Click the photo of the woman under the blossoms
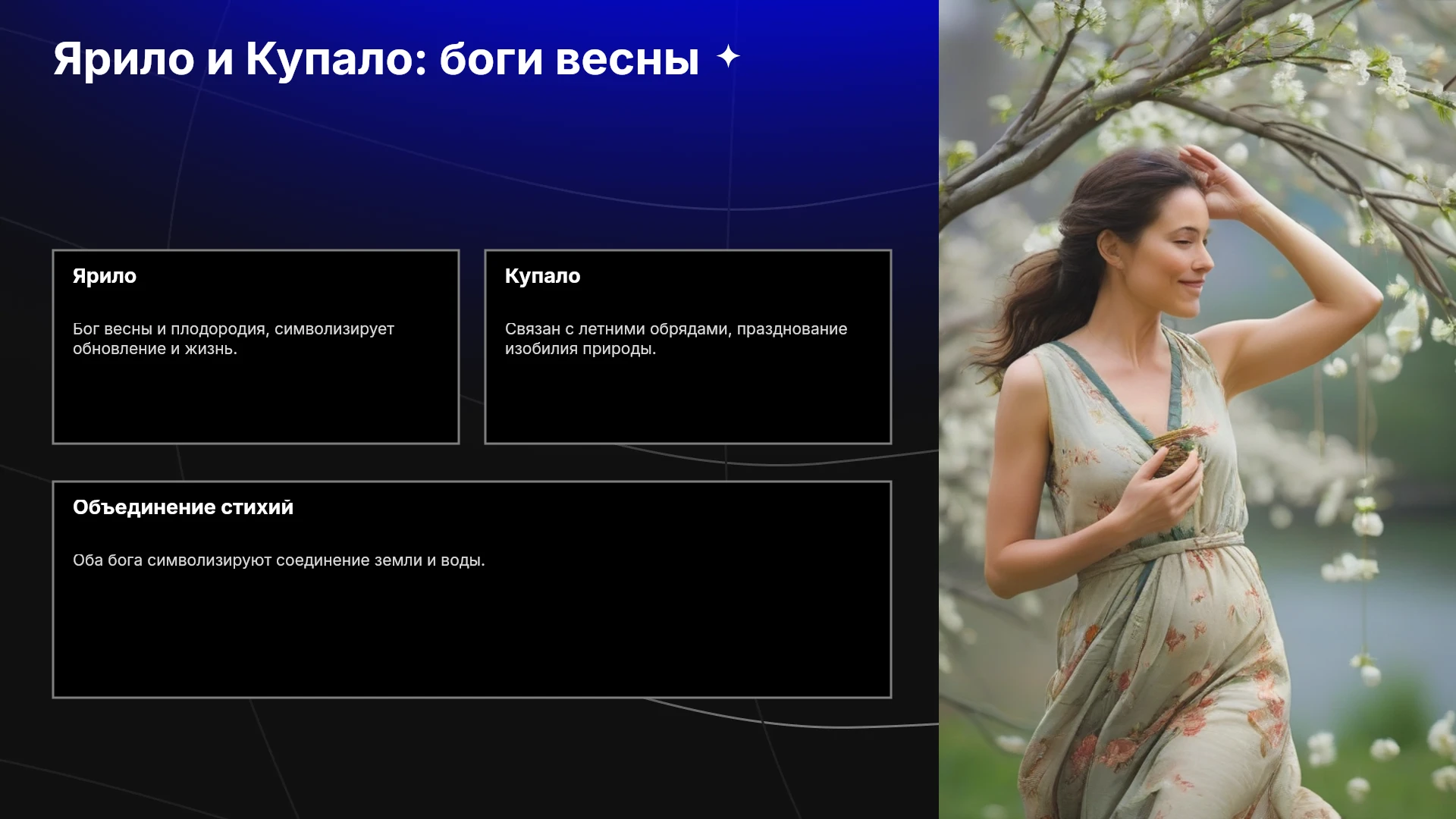 coord(1197,409)
